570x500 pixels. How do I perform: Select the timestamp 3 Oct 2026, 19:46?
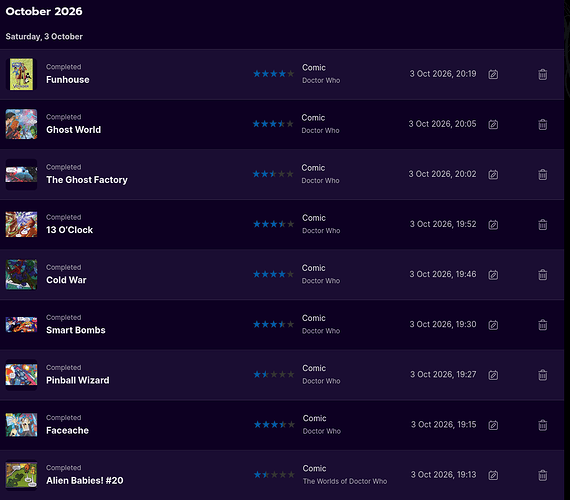pos(443,274)
